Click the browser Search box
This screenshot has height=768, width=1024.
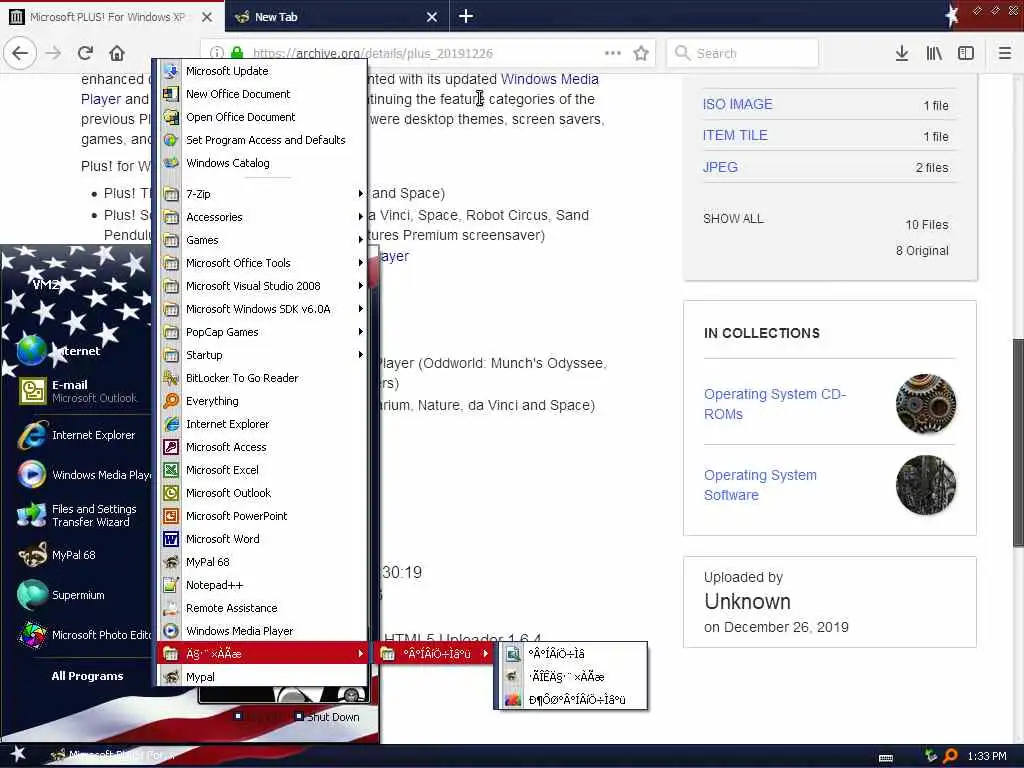(742, 53)
